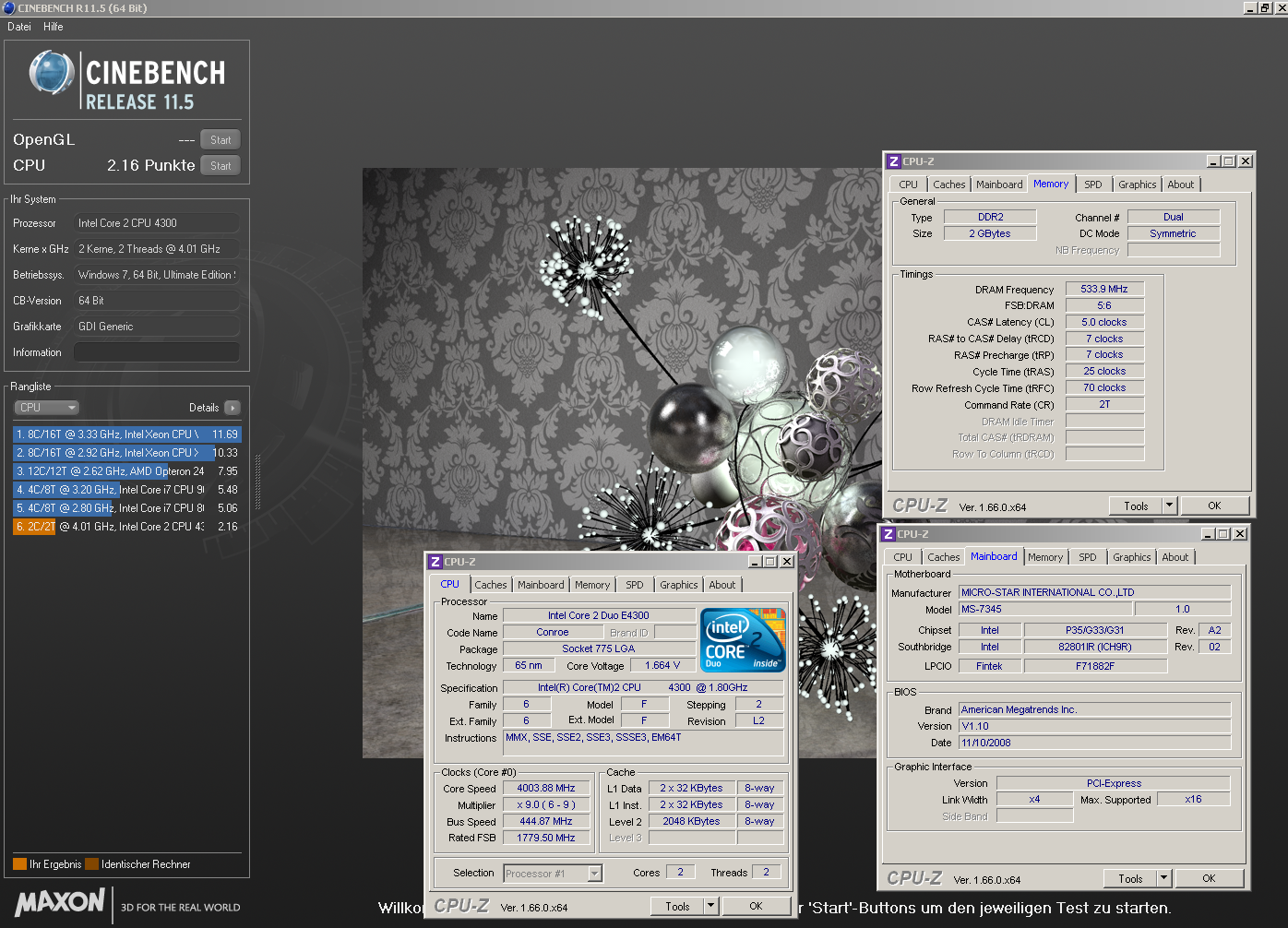Screen dimensions: 1288x928
Task: Open the Tools dropdown arrow in Memory CPU-Z window
Action: pyautogui.click(x=1169, y=506)
